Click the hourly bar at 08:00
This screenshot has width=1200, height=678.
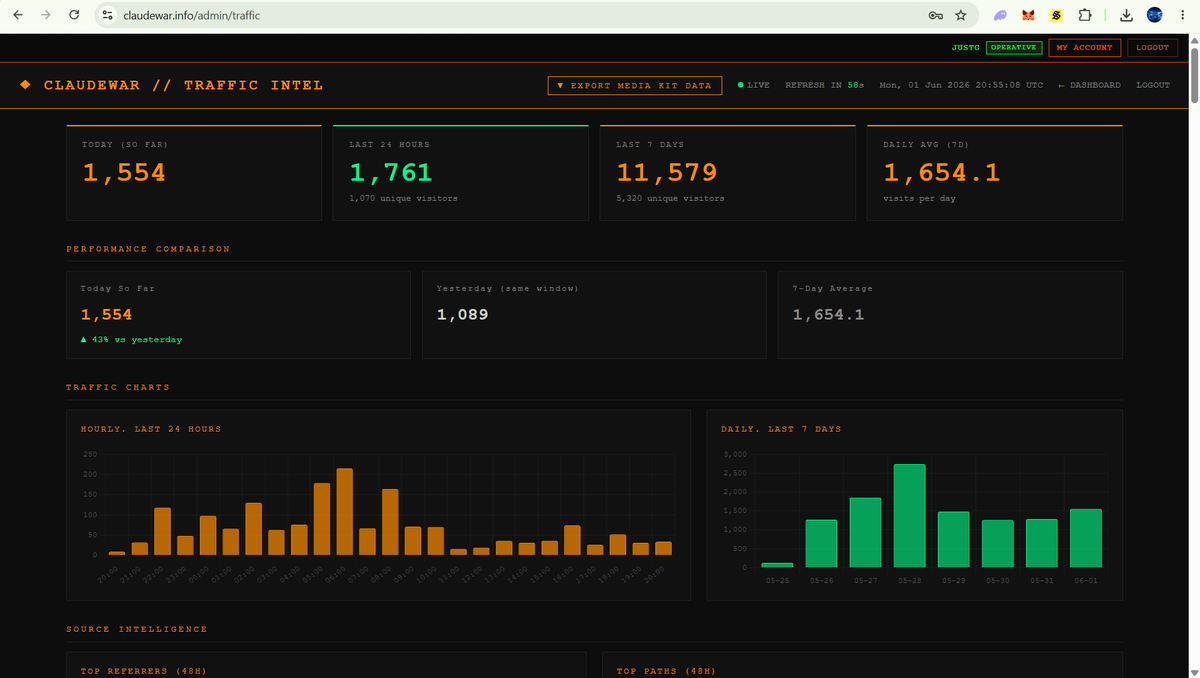click(x=390, y=522)
